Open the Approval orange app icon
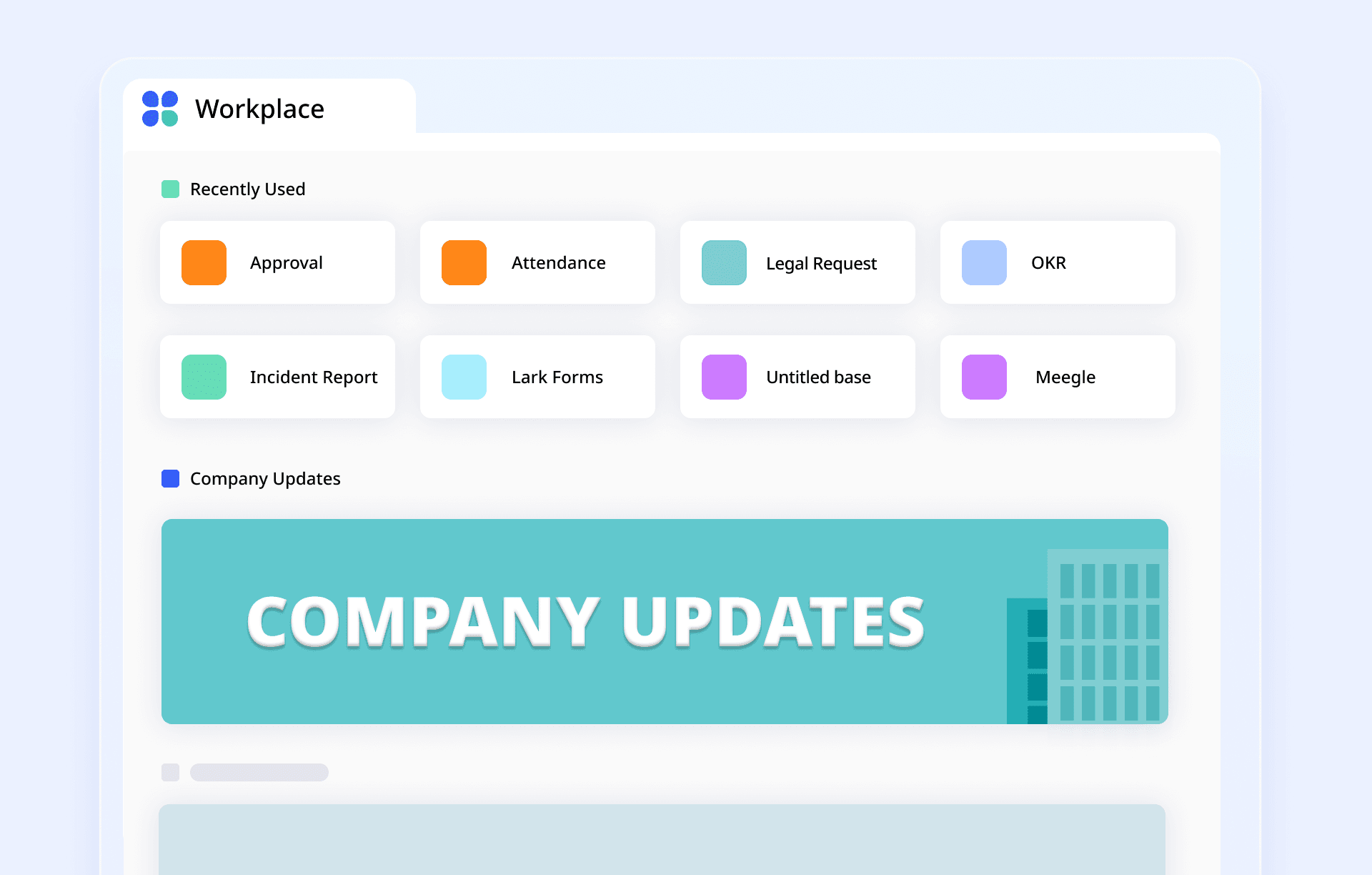Screen dimensions: 1372x875 point(204,262)
